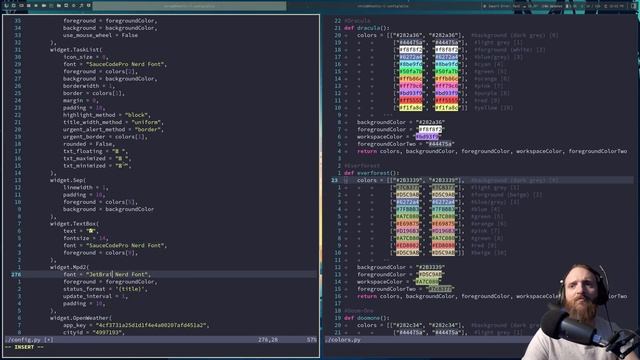
Task: Place cursor on "widget.TaskList(" line
Action: click(76, 50)
